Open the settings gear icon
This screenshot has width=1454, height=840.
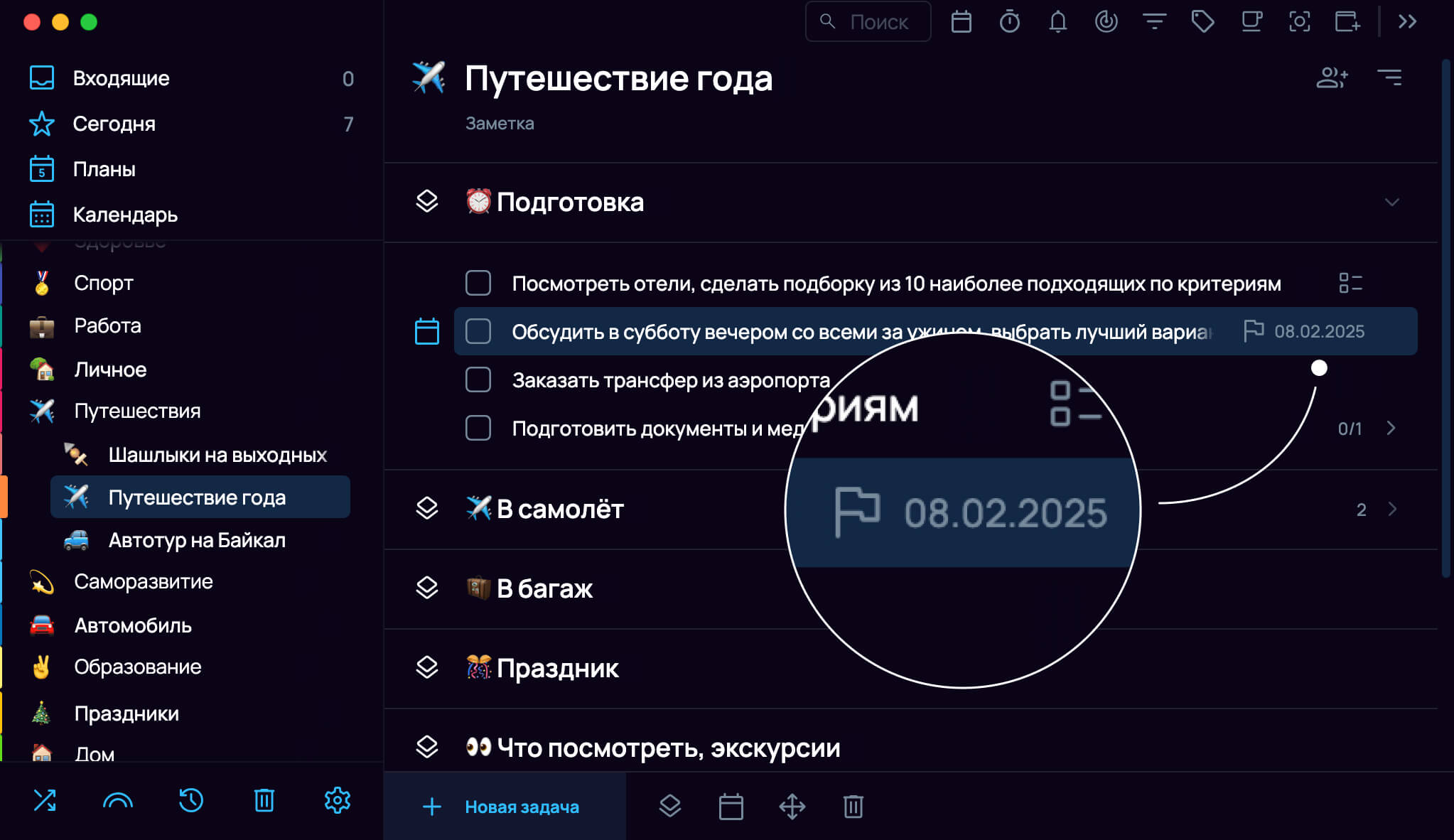coord(338,800)
